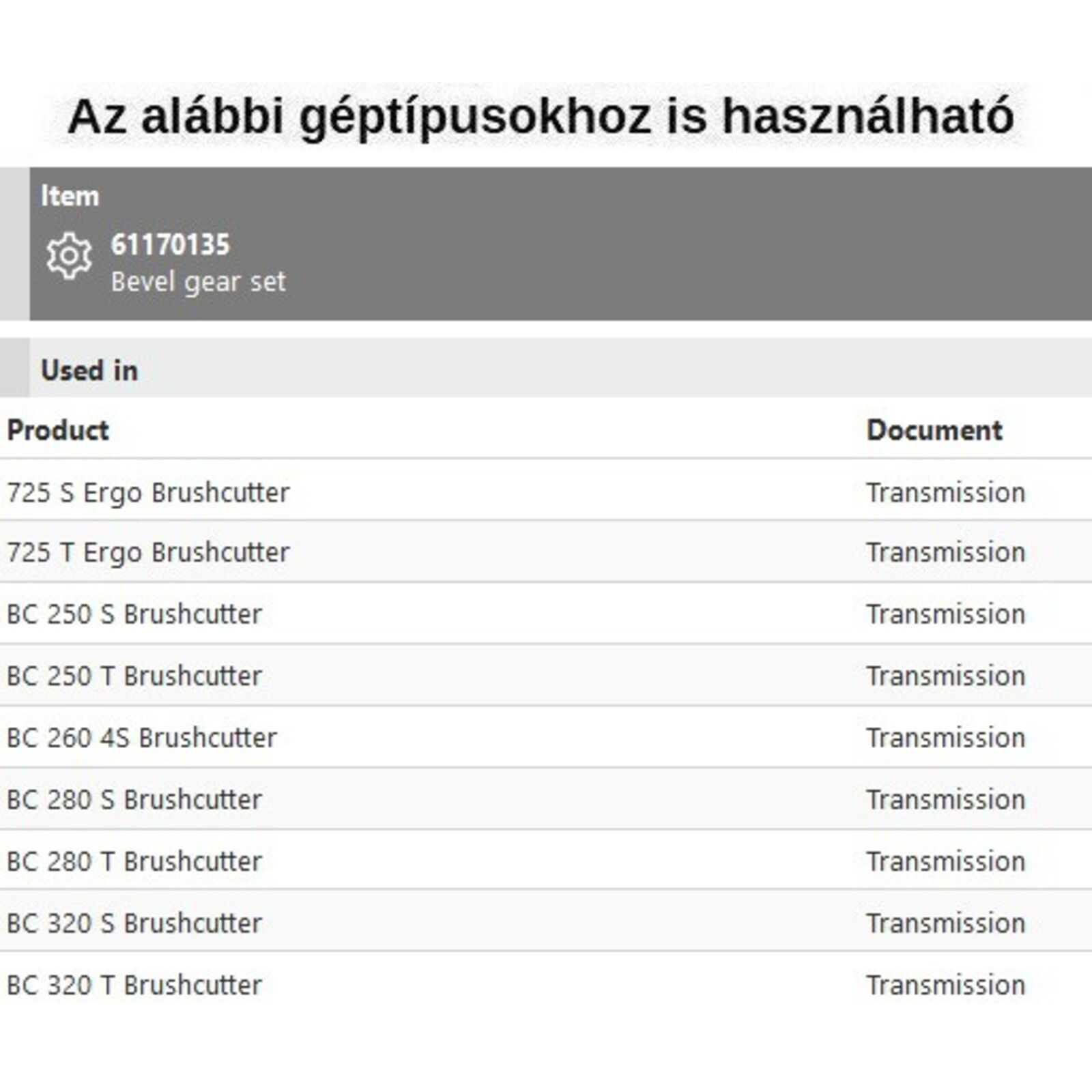Open Transmission document for 725 S Ergo
Viewport: 1092px width, 1092px height.
click(945, 492)
